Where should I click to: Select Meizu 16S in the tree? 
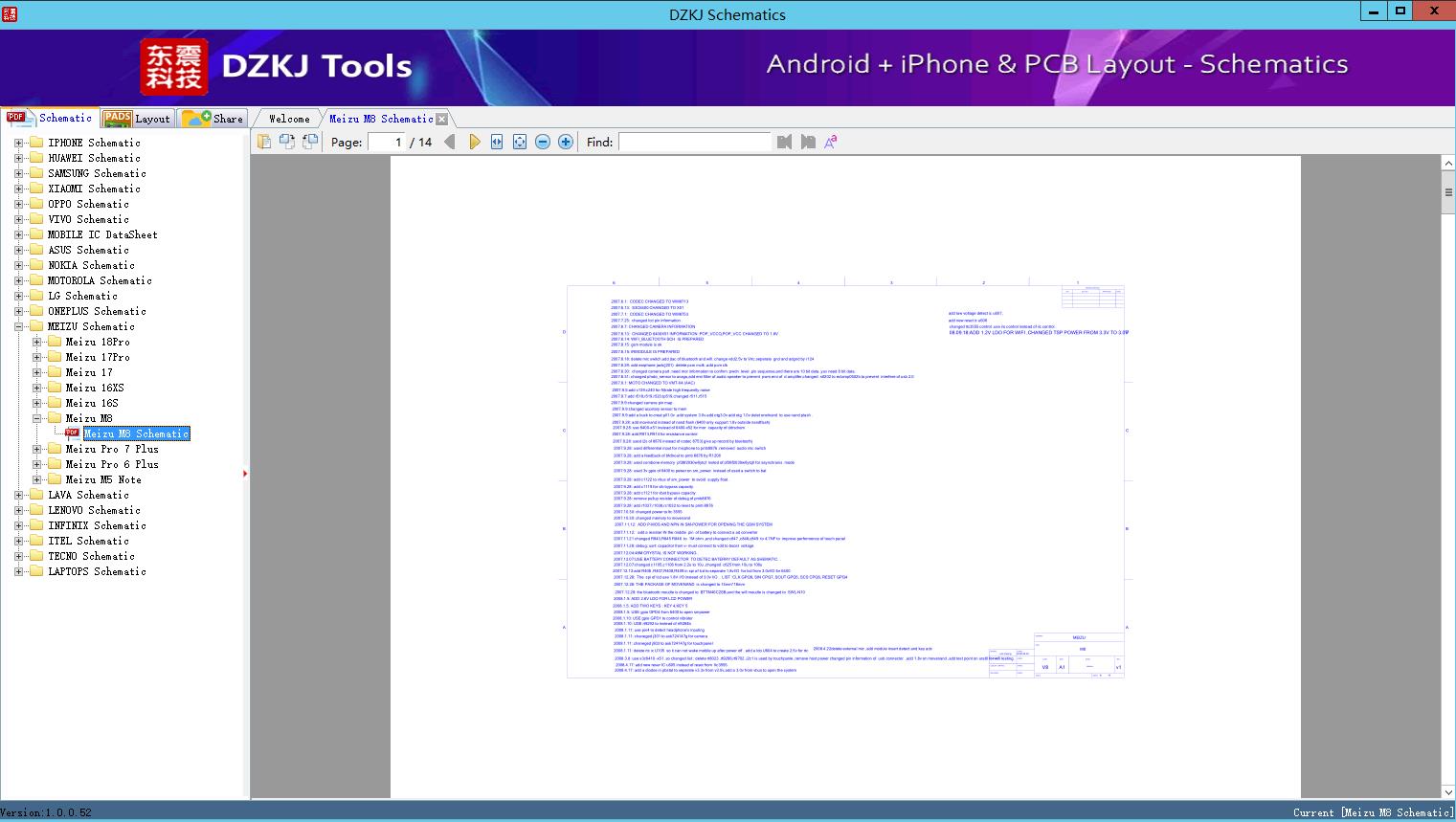[x=92, y=403]
